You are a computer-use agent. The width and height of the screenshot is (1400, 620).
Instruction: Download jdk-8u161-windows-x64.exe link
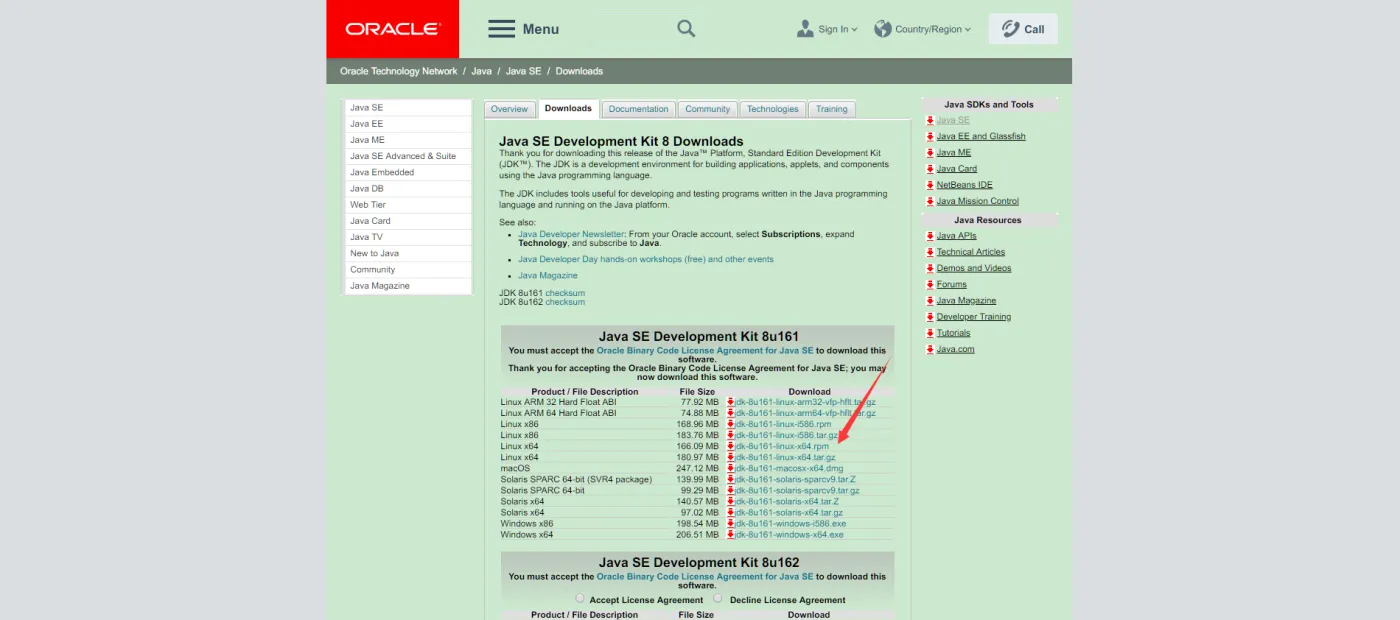(789, 534)
